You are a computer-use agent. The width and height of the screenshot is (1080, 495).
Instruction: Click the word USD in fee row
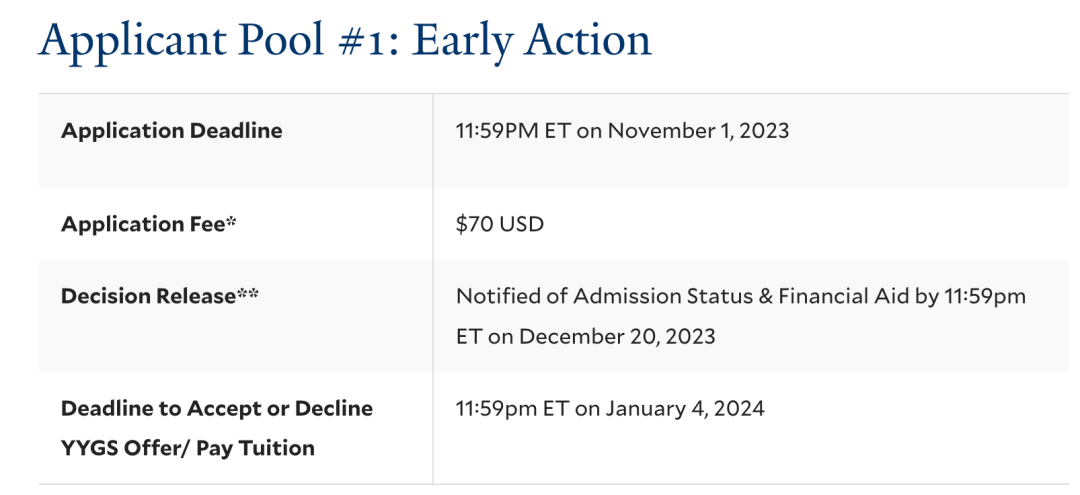(x=519, y=224)
